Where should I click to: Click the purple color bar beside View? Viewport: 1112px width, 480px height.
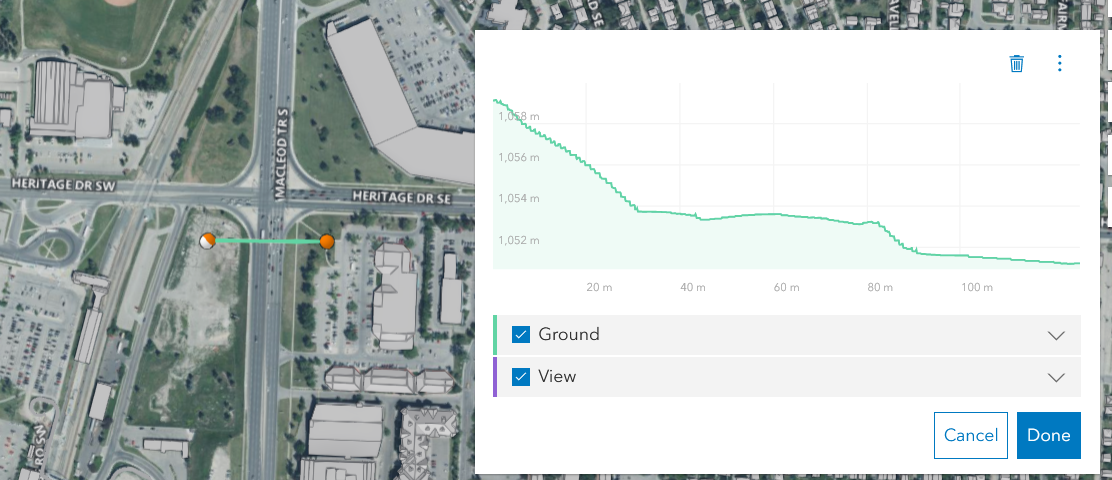(x=495, y=377)
